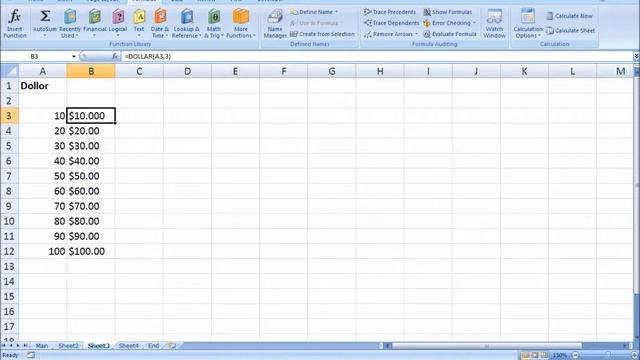Image resolution: width=640 pixels, height=360 pixels.
Task: Open the Define Name dropdown
Action: [x=314, y=12]
